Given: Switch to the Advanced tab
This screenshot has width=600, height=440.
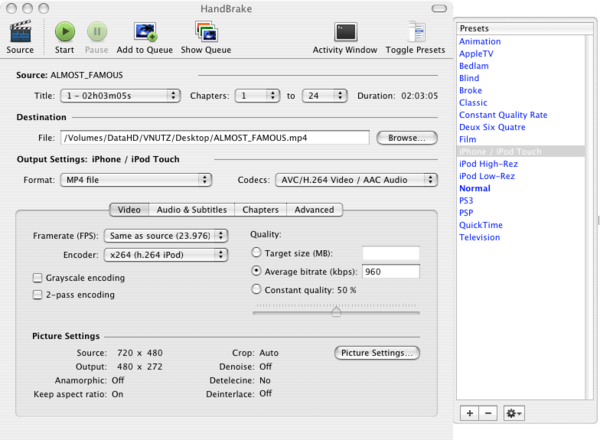Looking at the screenshot, I should click(315, 210).
